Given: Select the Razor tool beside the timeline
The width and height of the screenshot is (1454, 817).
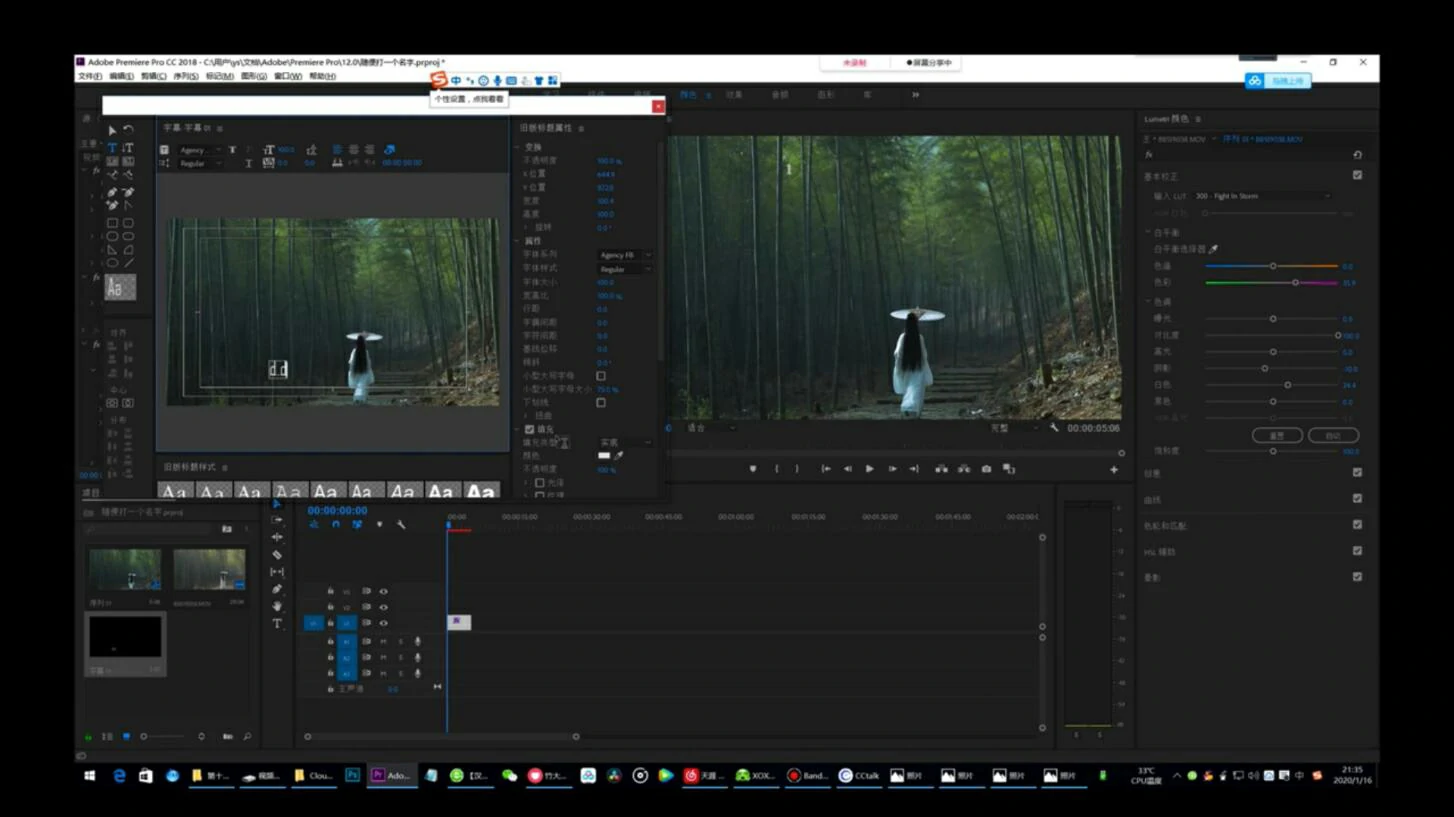Looking at the screenshot, I should pos(277,554).
